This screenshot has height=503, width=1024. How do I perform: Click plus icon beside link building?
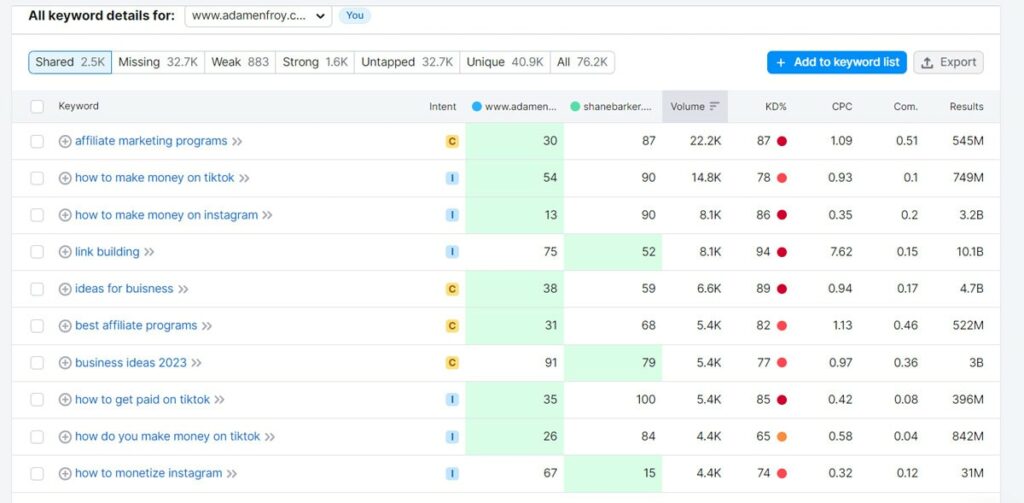[65, 252]
